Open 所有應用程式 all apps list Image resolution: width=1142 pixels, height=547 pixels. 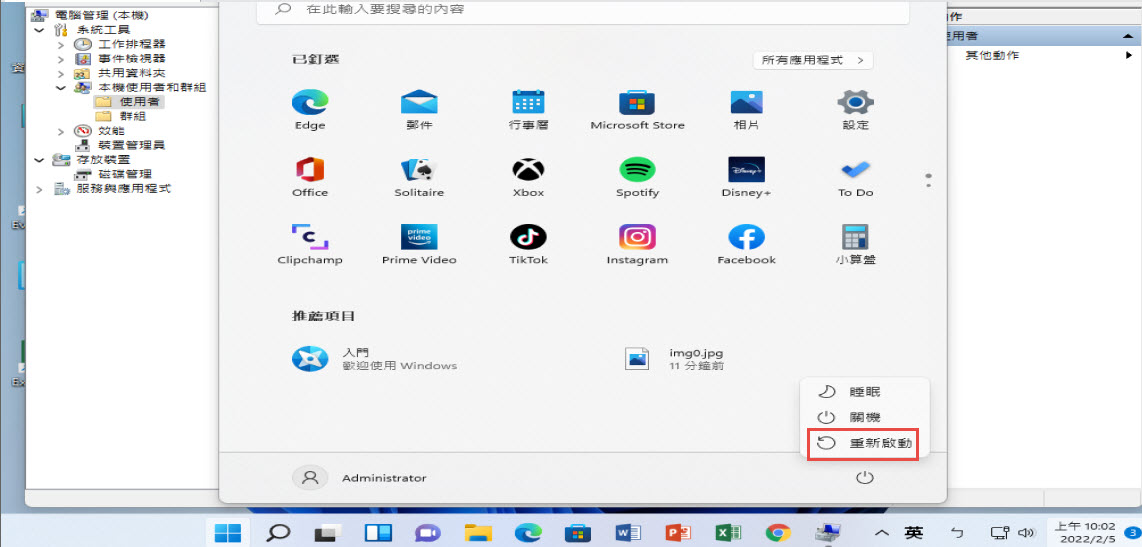pos(813,60)
